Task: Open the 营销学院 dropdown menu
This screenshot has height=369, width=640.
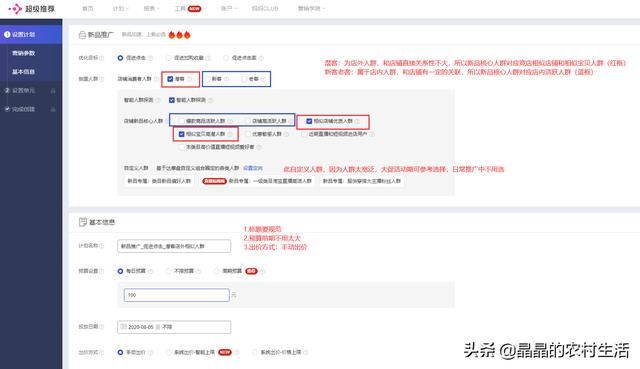Action: [x=311, y=9]
